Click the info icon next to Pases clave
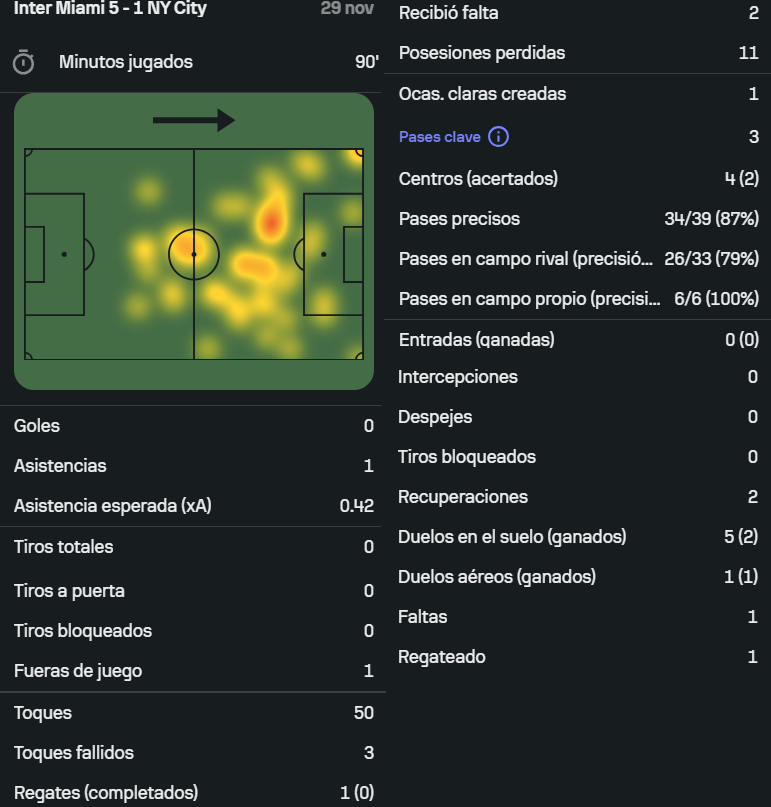 click(x=498, y=137)
